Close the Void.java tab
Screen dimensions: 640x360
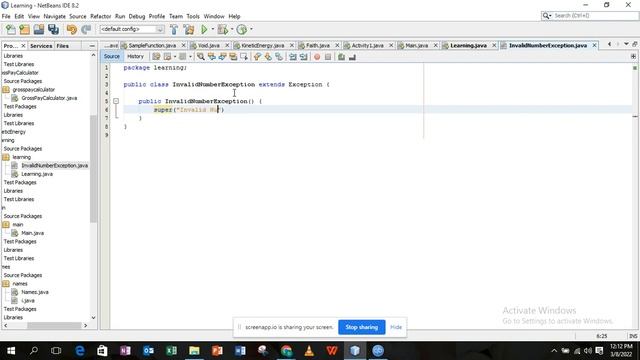pyautogui.click(x=227, y=45)
